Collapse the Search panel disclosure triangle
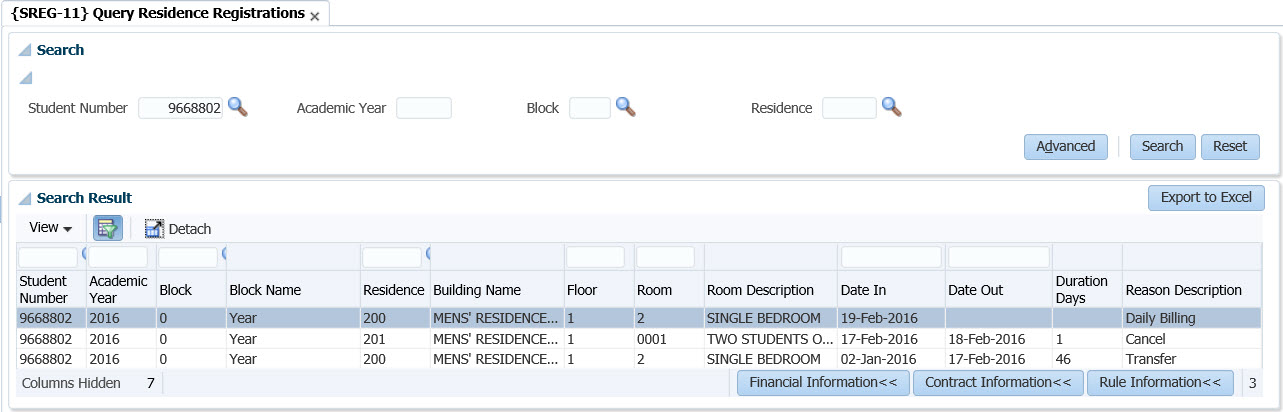This screenshot has height=412, width=1283. point(24,50)
